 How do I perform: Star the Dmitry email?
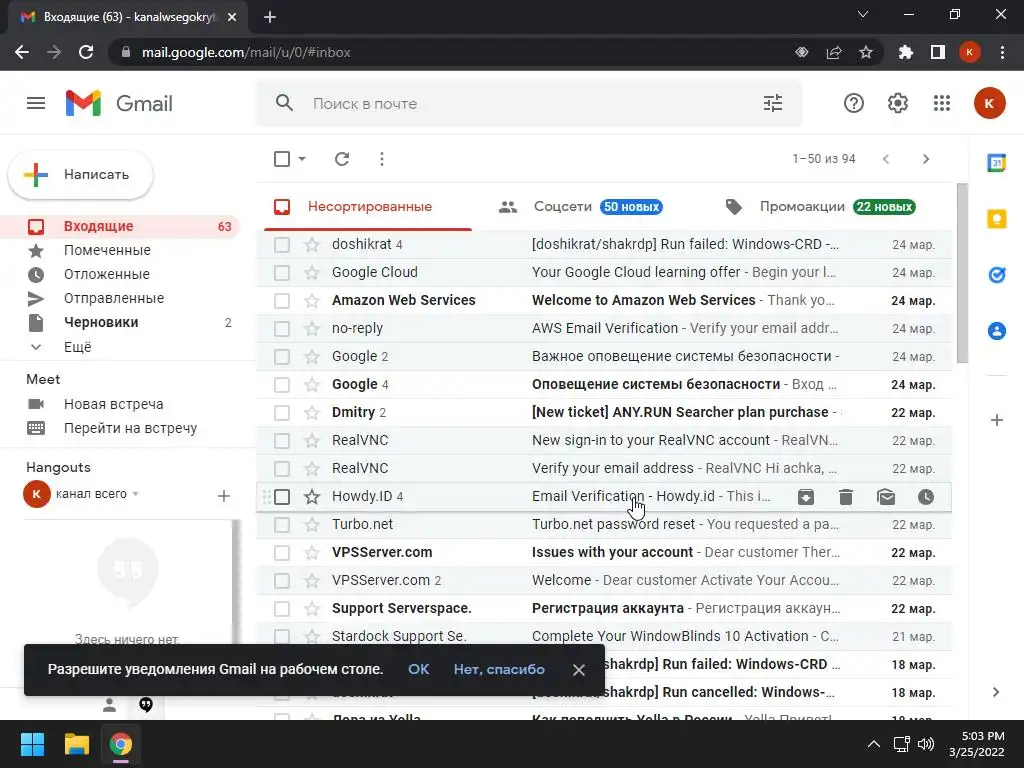point(312,413)
